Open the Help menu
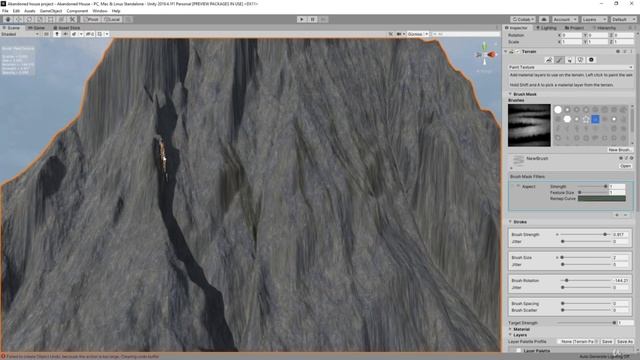 tap(116, 11)
